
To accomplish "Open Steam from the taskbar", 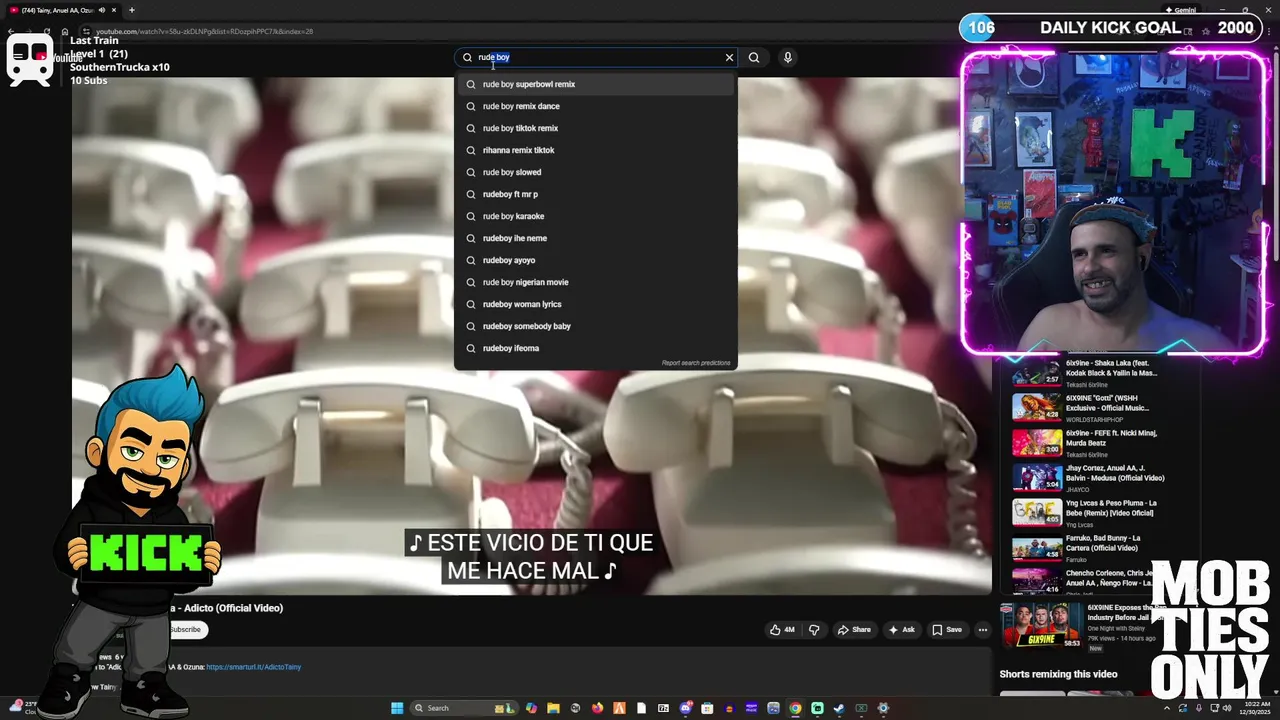I will (x=839, y=708).
